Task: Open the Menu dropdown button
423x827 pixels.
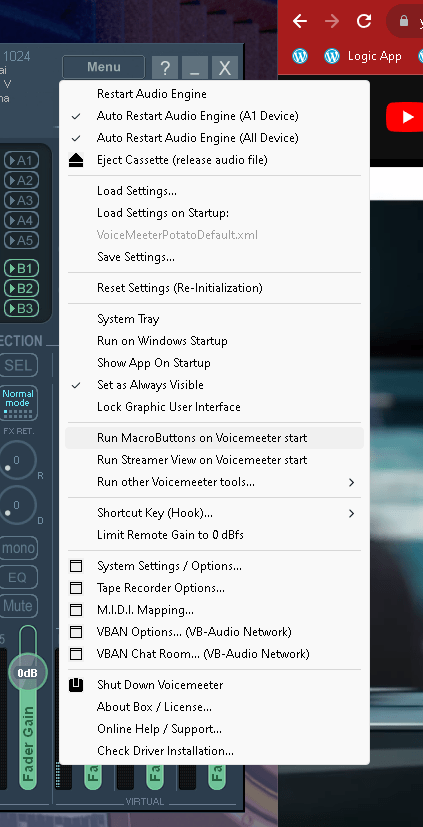Action: click(x=103, y=67)
